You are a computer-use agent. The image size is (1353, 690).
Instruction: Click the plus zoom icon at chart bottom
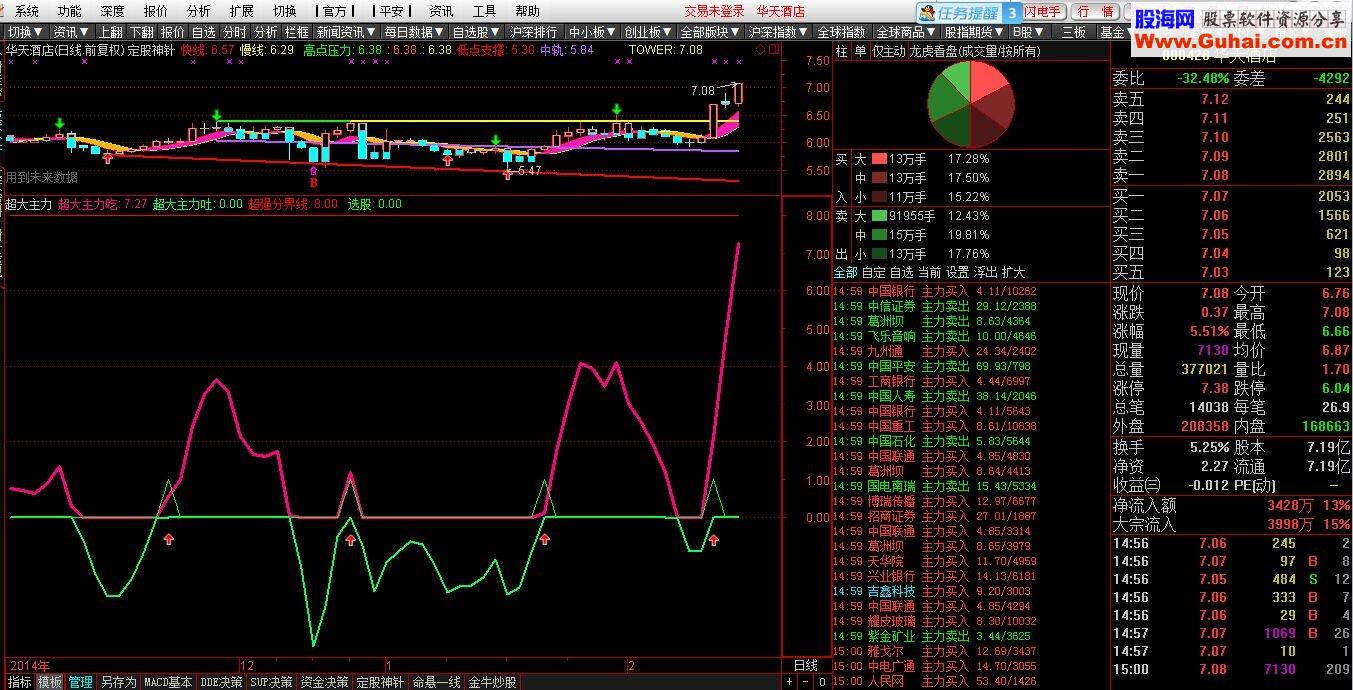point(790,682)
